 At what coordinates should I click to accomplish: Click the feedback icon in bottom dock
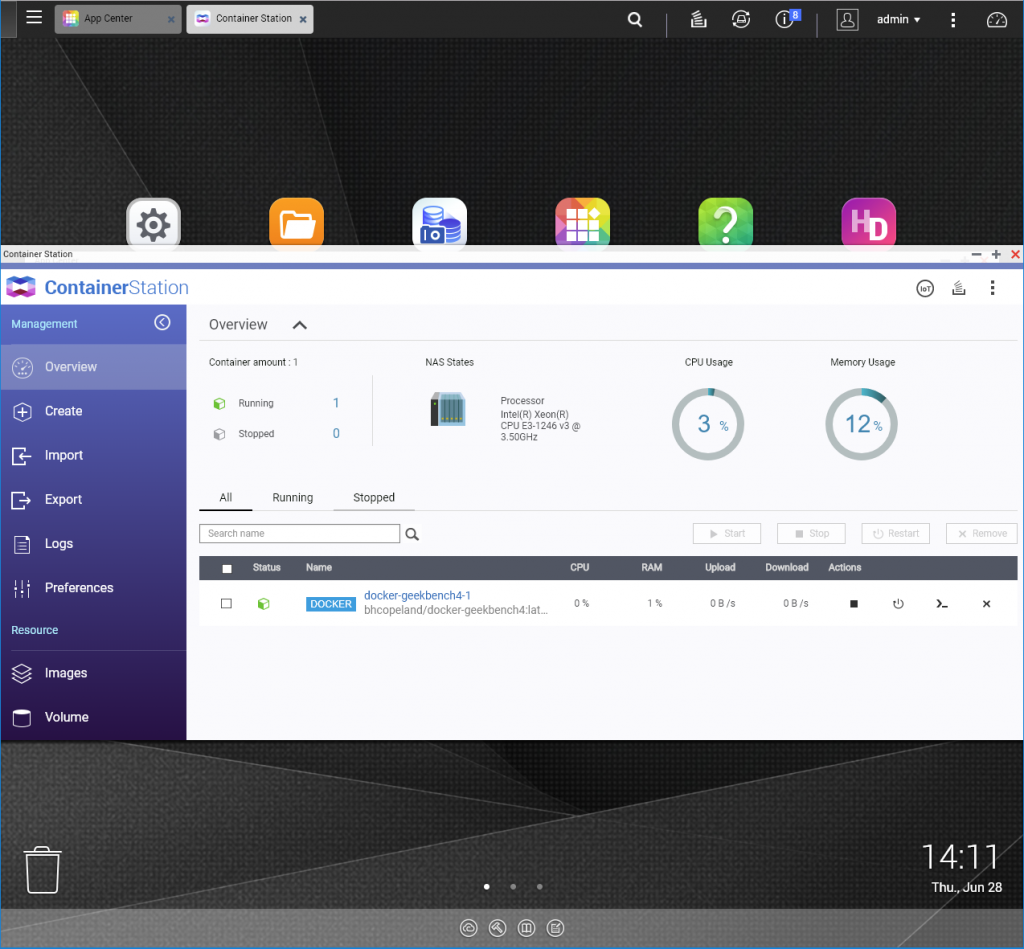[x=556, y=928]
